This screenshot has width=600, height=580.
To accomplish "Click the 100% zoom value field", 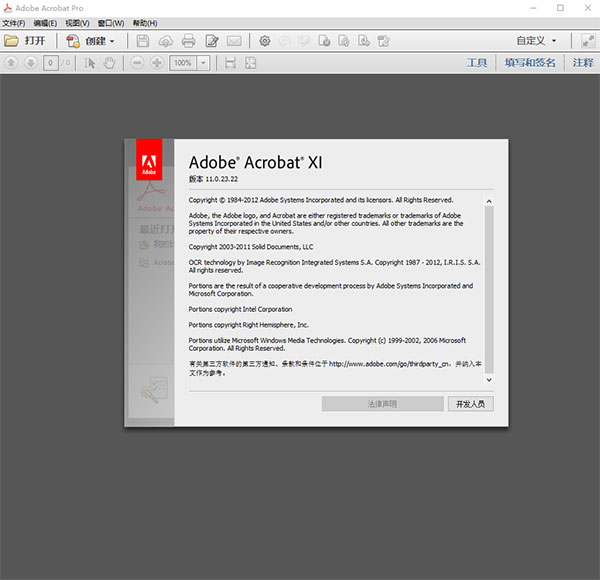I will [183, 63].
